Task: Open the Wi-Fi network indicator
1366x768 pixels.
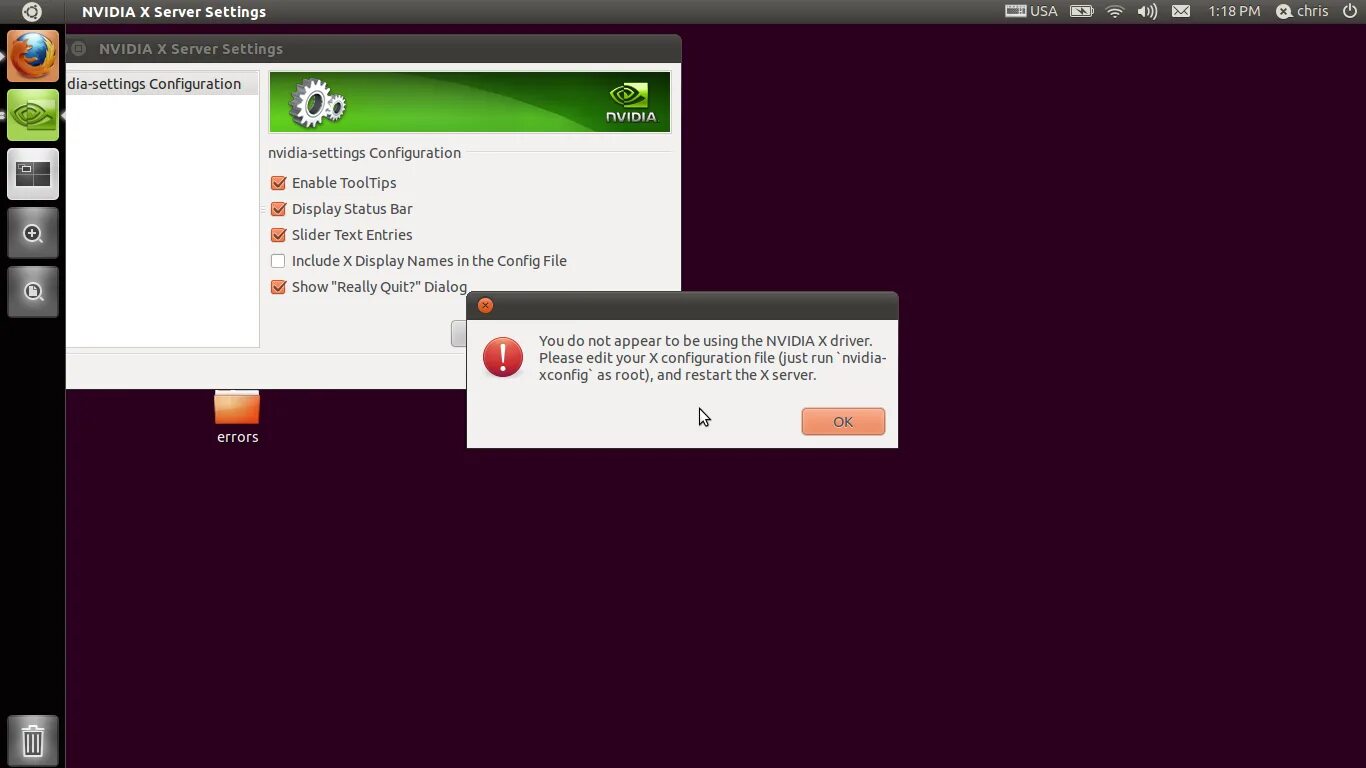Action: click(x=1115, y=12)
